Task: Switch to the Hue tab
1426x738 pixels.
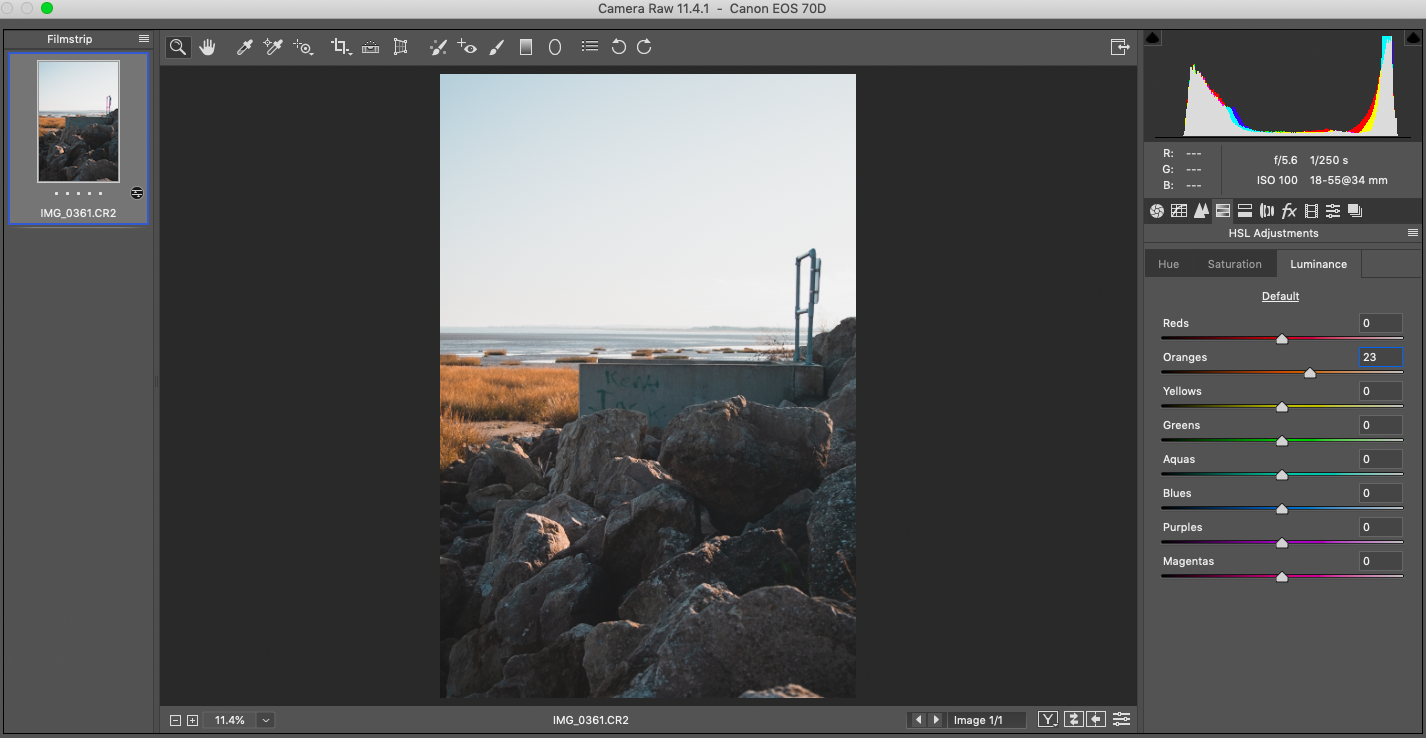Action: 1168,264
